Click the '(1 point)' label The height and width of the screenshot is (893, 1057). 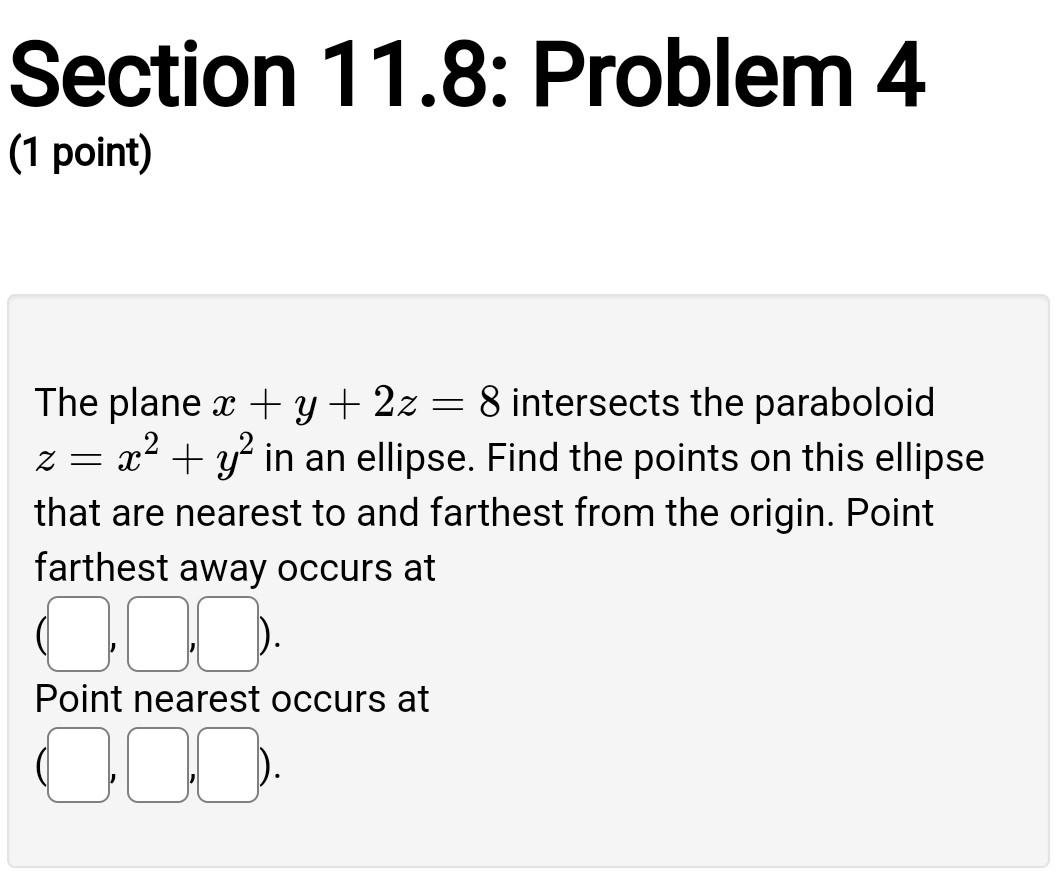pyautogui.click(x=80, y=152)
